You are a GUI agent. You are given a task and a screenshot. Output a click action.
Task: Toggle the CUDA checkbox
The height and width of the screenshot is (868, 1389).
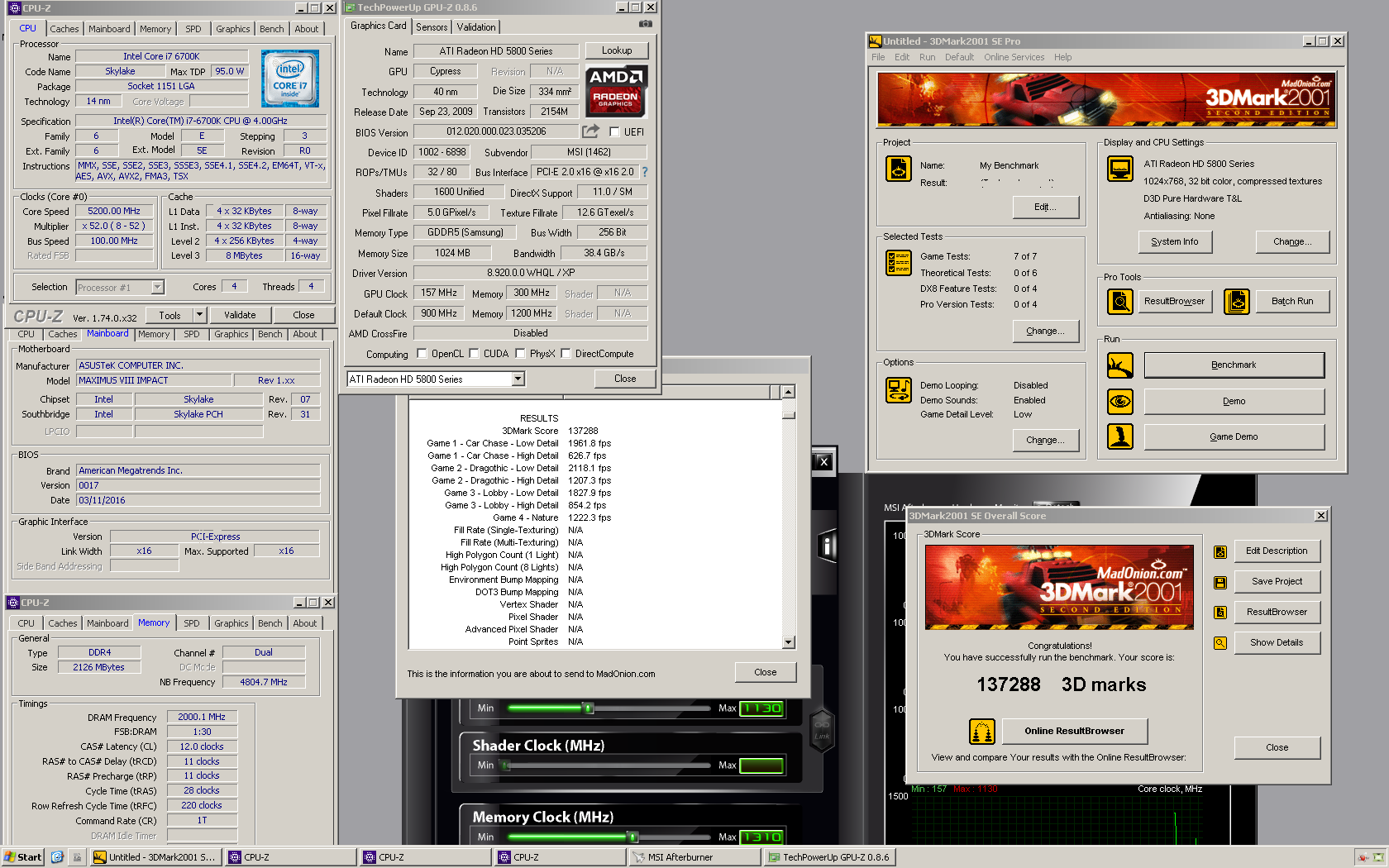474,353
